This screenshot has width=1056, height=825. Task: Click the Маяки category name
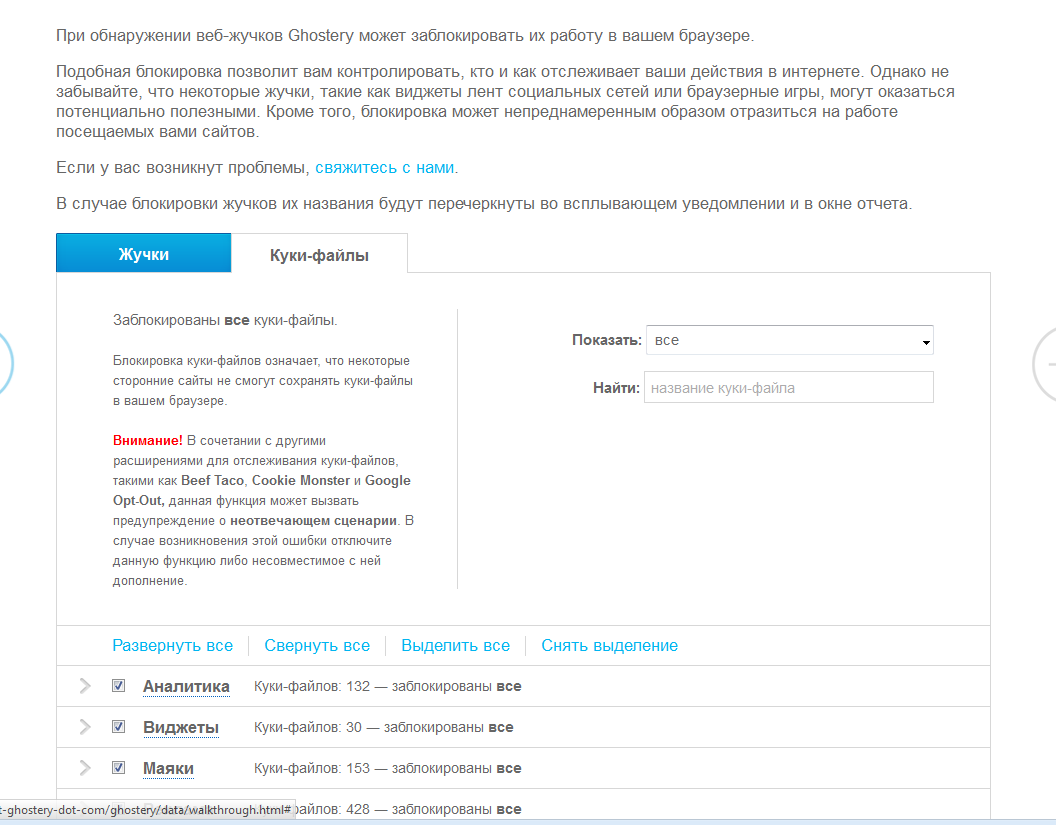tap(168, 768)
